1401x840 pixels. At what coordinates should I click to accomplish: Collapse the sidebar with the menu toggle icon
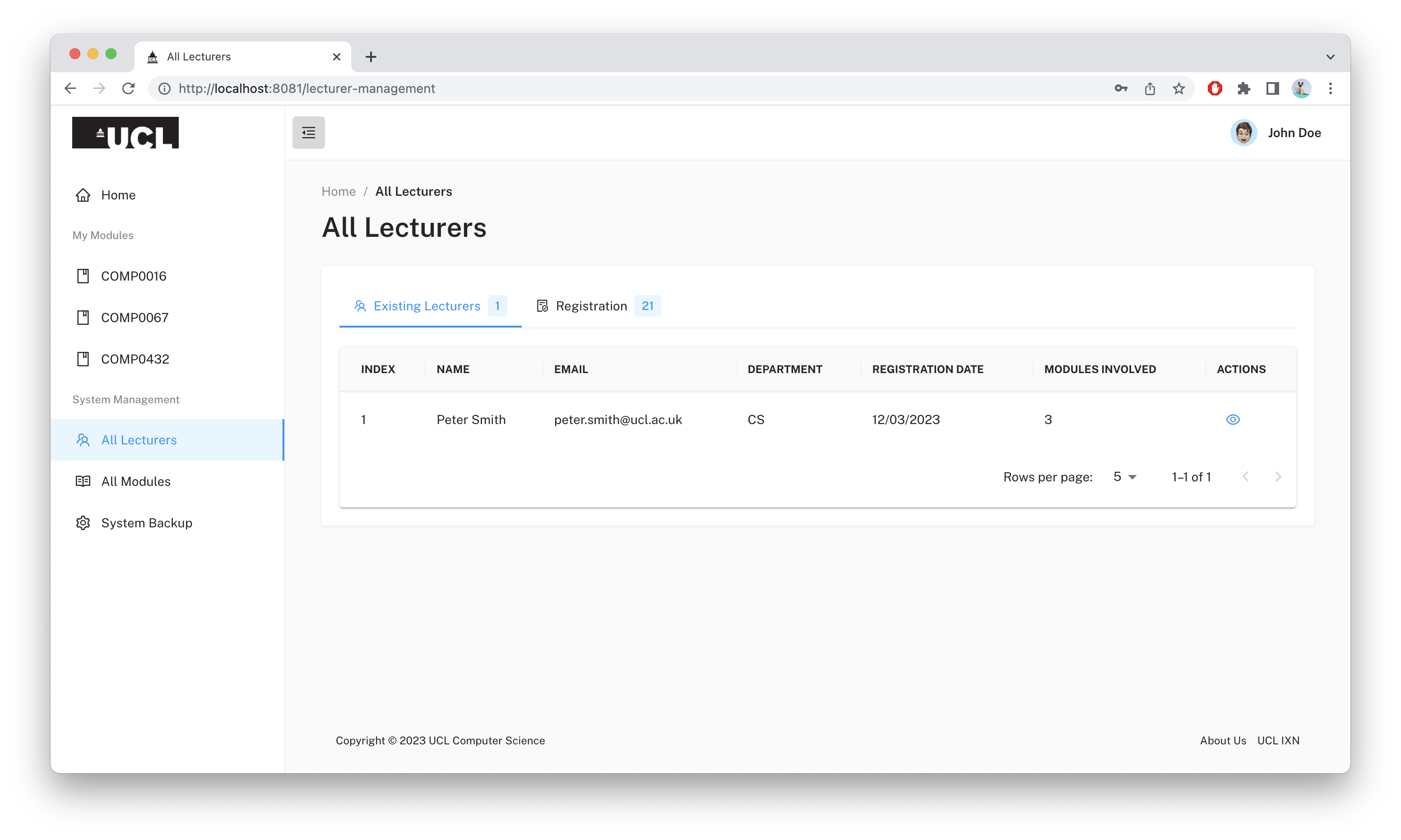coord(308,133)
